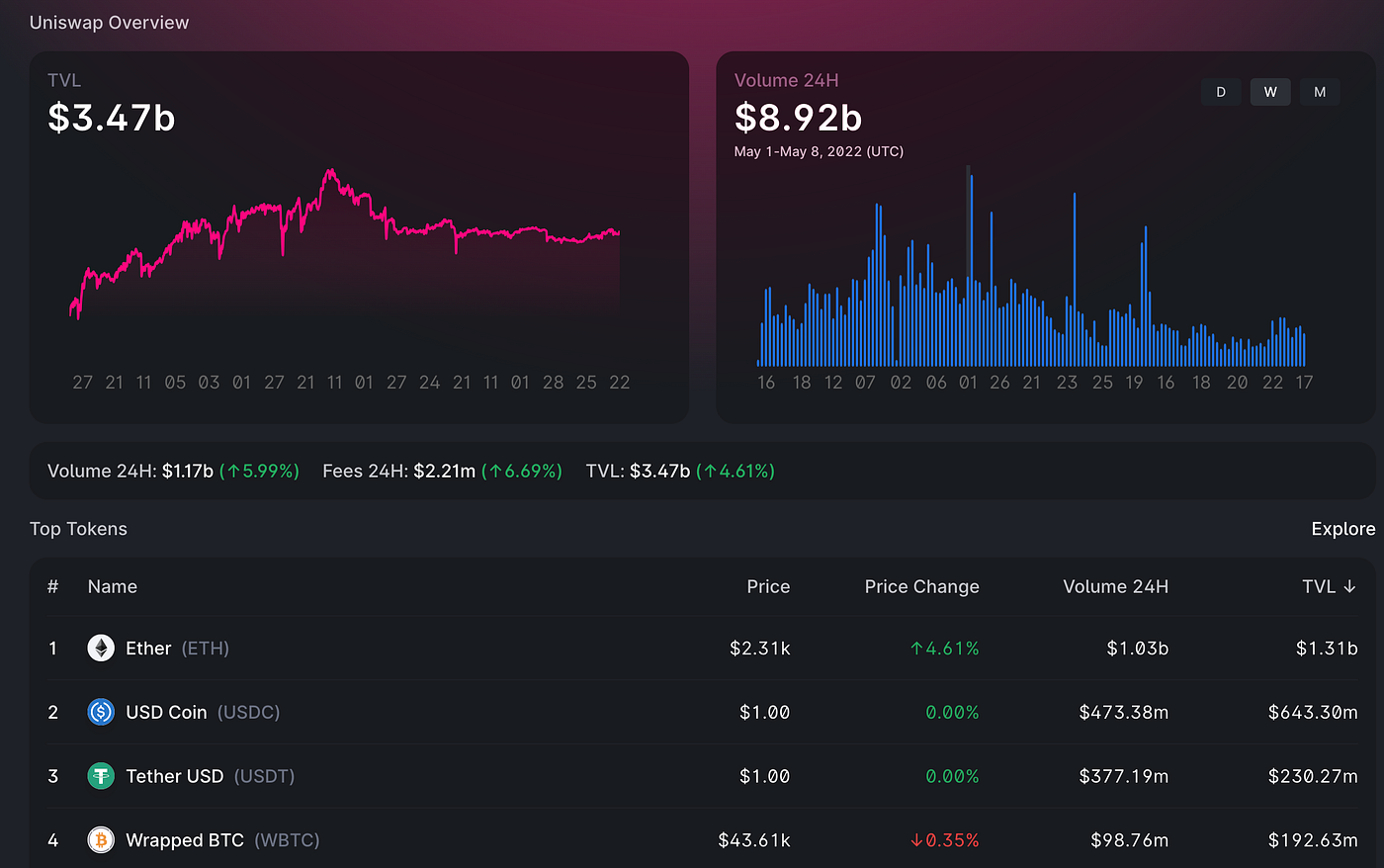Open the USD Coin (USDC) row

click(x=702, y=712)
